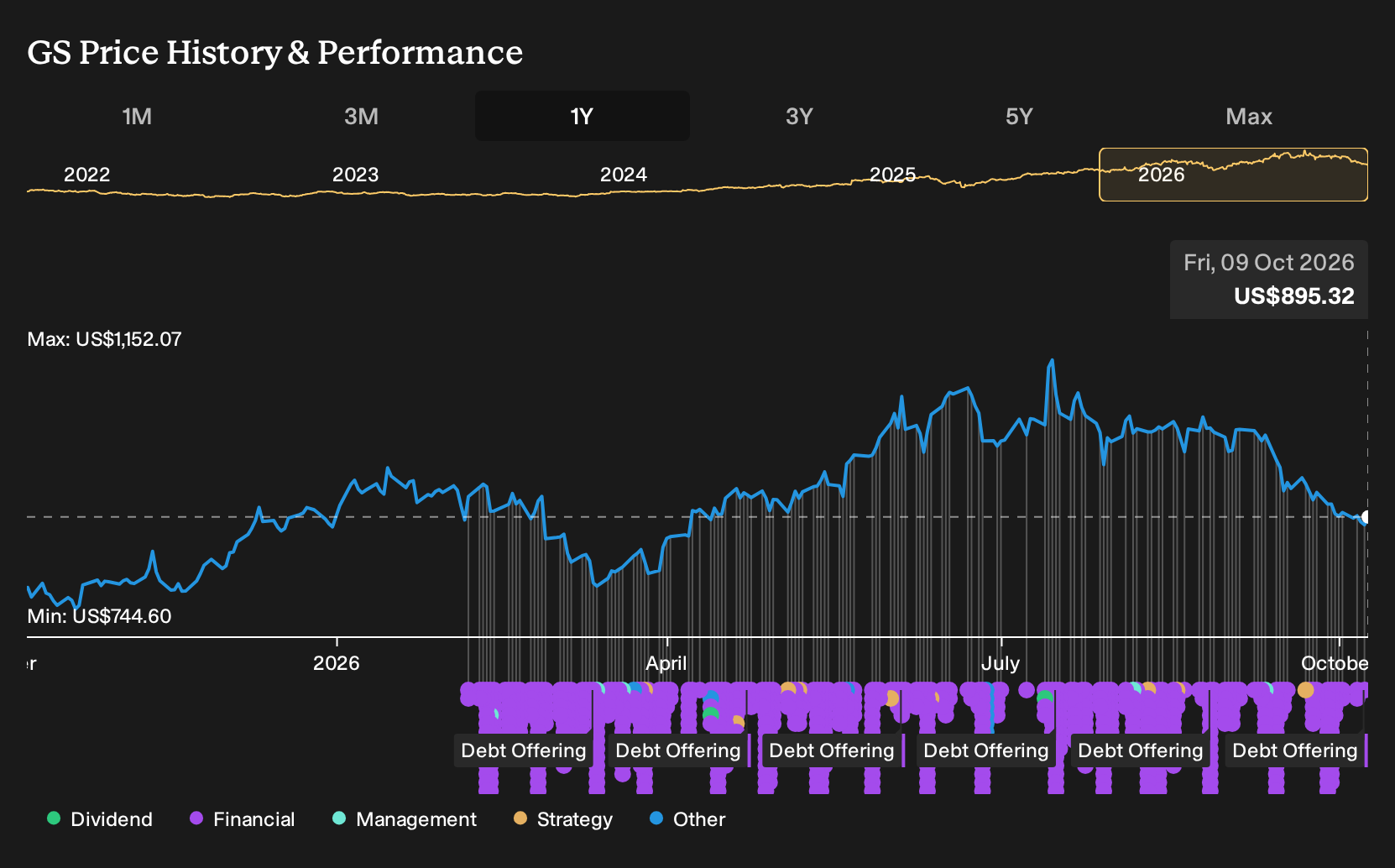Select the 1Y time range tab
Viewport: 1395px width, 868px height.
click(582, 116)
